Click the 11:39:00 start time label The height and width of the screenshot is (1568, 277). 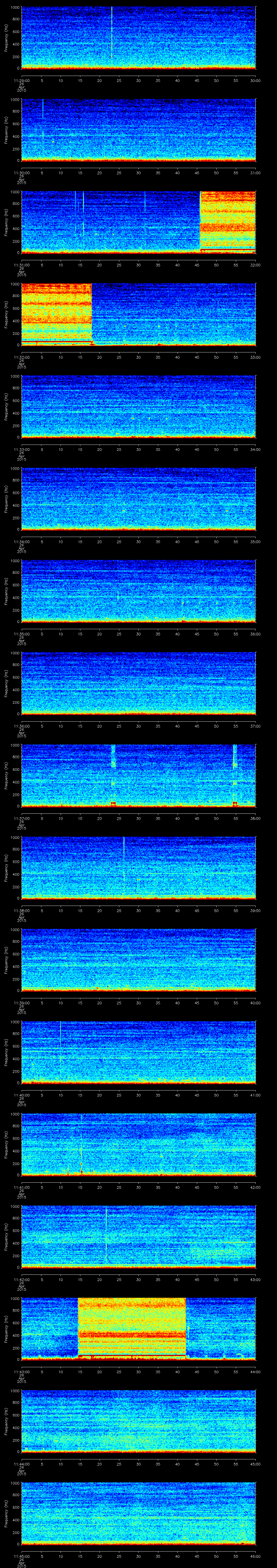21,1003
